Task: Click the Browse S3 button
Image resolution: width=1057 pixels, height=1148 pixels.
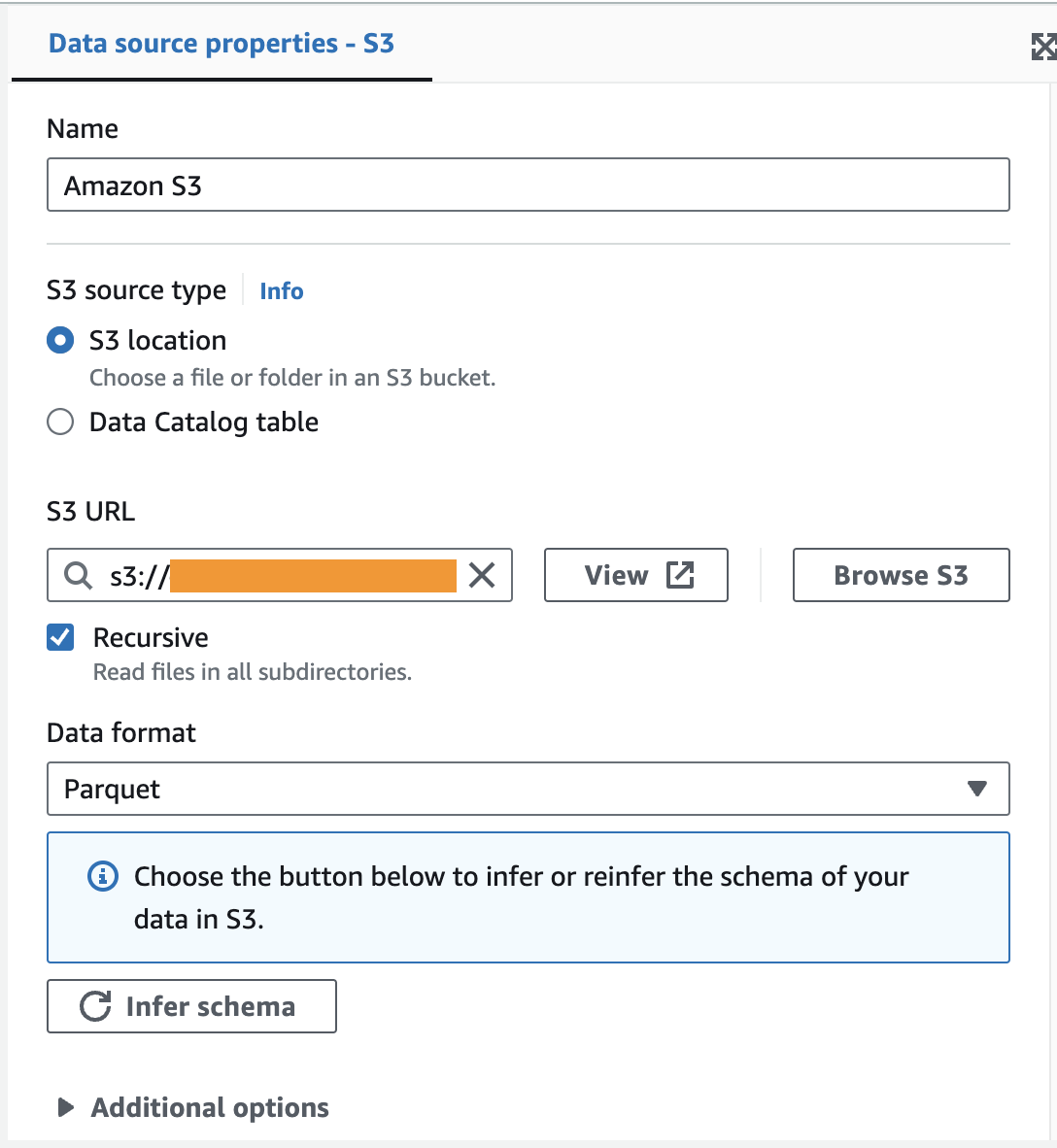Action: click(x=901, y=576)
